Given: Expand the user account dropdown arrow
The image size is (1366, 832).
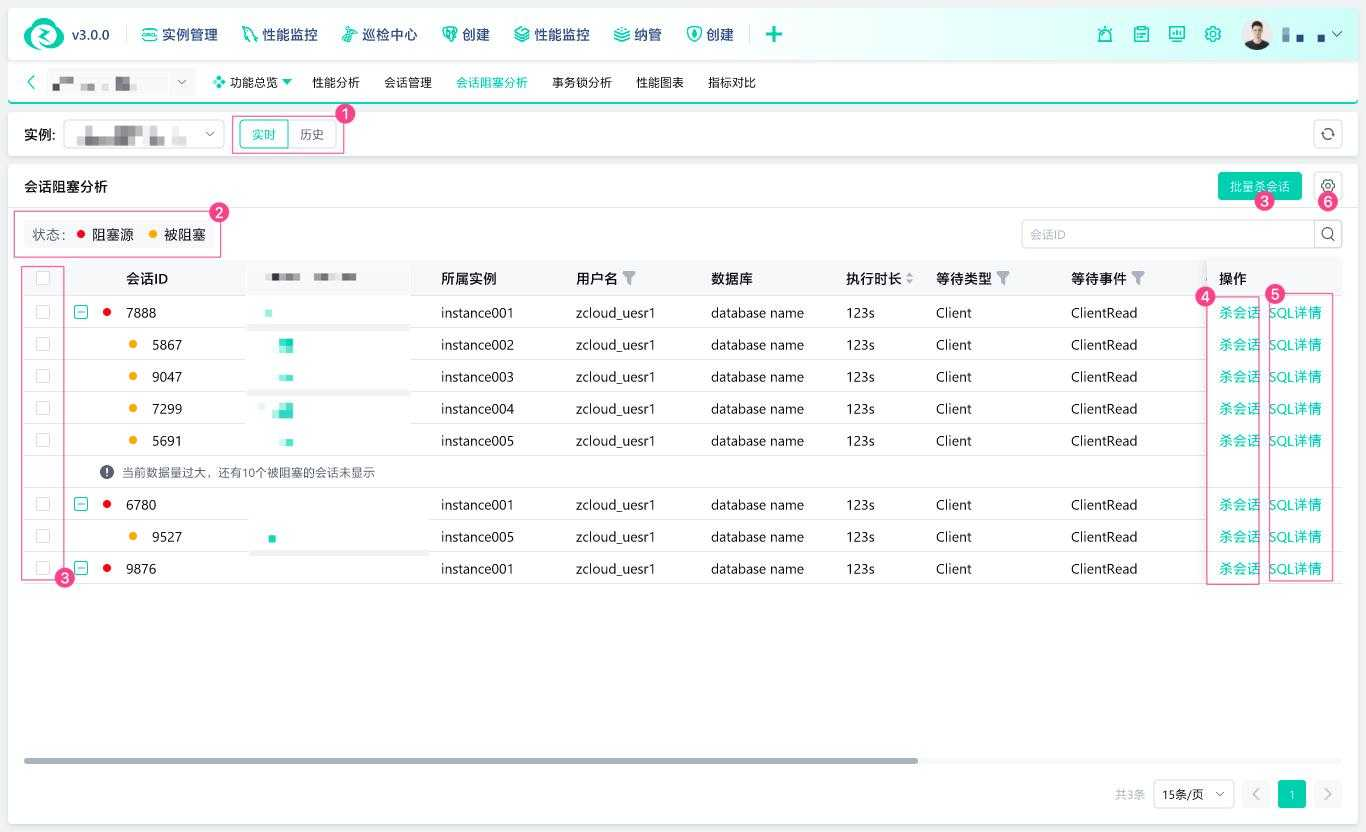Looking at the screenshot, I should (1336, 34).
